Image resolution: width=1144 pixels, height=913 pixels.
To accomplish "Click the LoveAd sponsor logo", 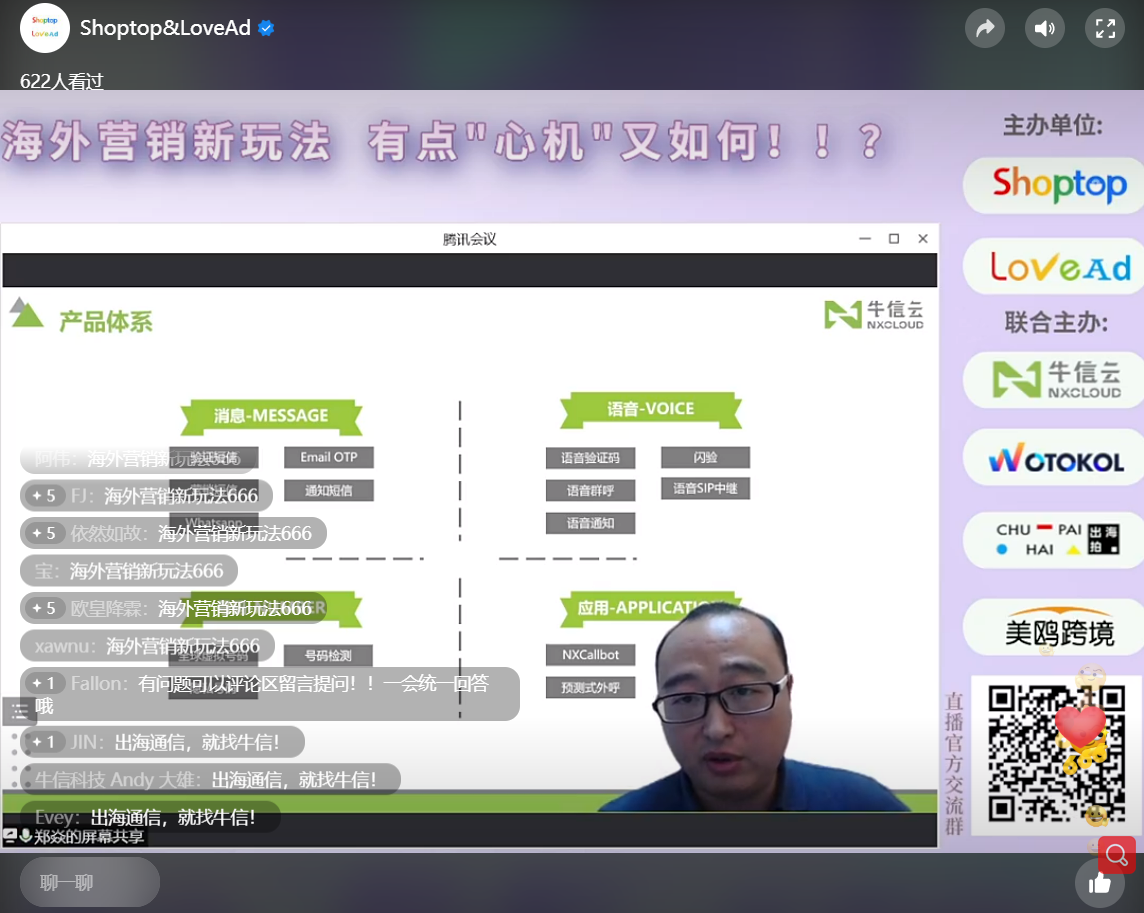I will [x=1059, y=266].
